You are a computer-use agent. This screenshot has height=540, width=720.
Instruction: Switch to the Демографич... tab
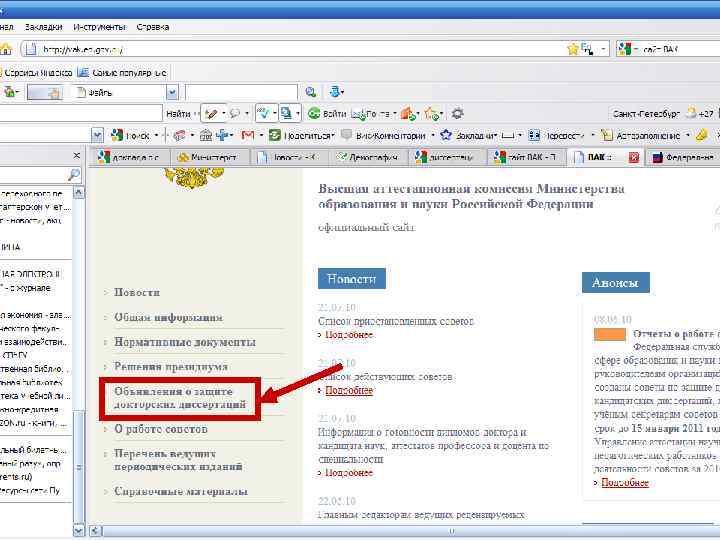click(x=368, y=157)
